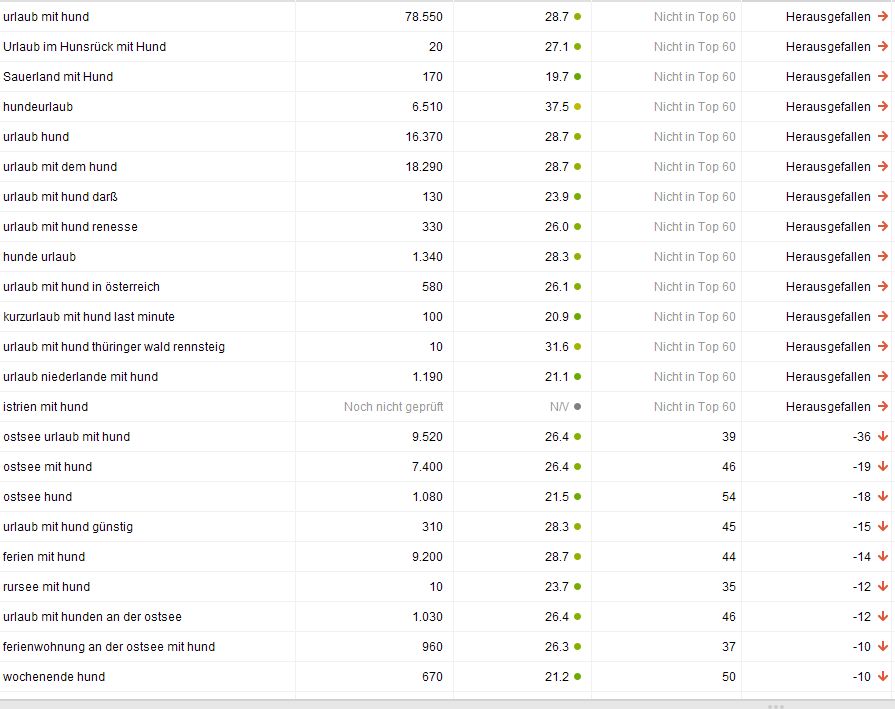Click the gray dot for 'istrien mit hund'
The height and width of the screenshot is (709, 895).
[x=578, y=406]
